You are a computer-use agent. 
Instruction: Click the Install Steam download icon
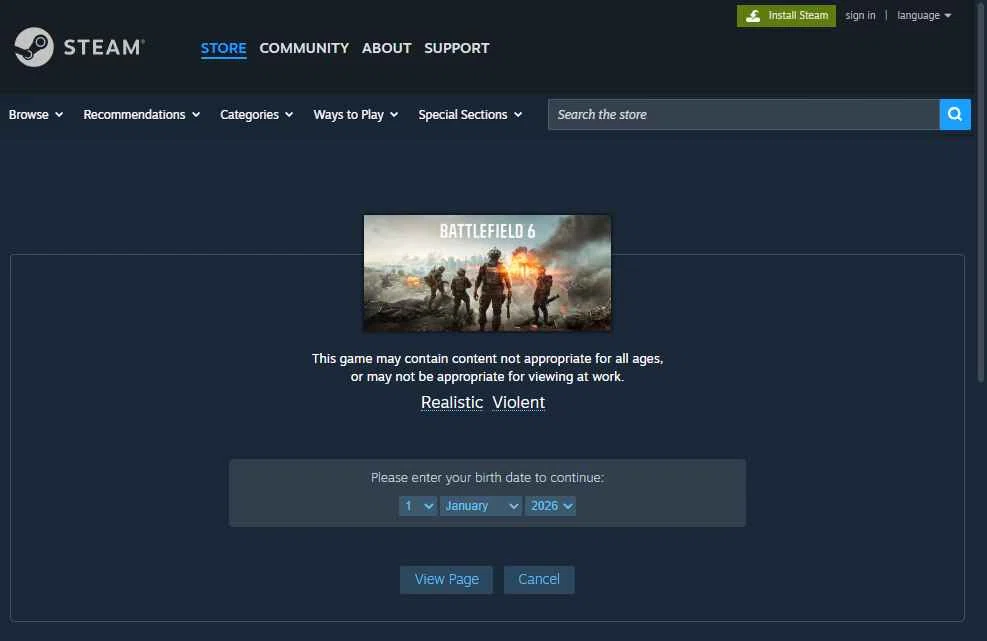[753, 16]
